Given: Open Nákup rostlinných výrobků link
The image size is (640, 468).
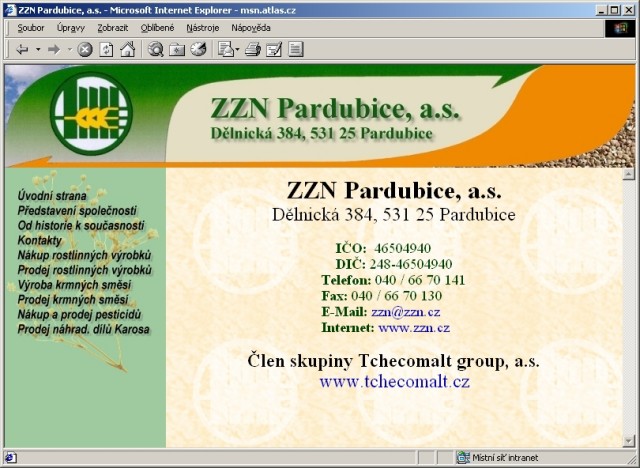Looking at the screenshot, I should coord(84,255).
